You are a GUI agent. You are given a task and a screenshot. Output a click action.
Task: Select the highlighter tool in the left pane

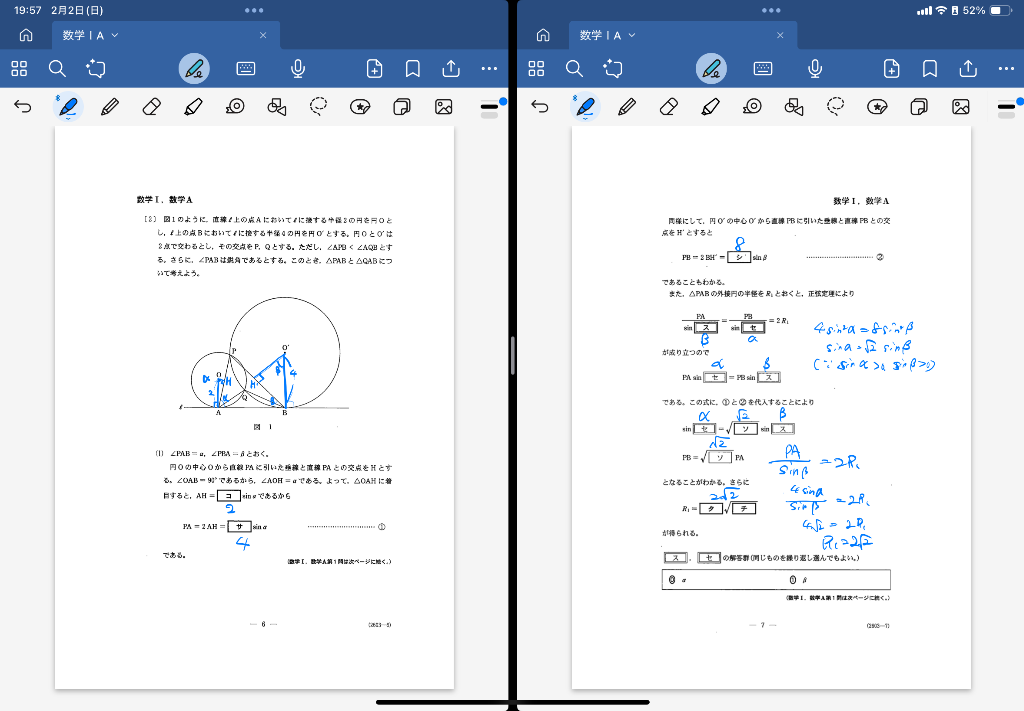pos(194,106)
